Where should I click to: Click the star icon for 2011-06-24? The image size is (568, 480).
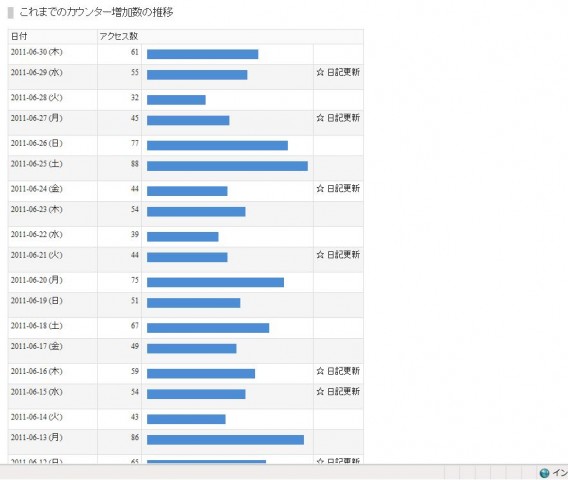click(320, 188)
